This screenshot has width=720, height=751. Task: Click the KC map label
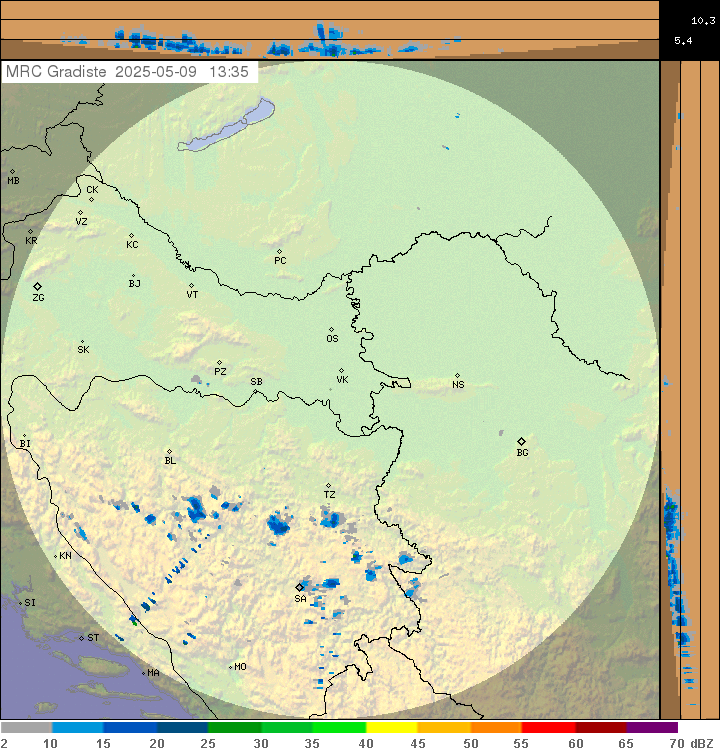132,245
